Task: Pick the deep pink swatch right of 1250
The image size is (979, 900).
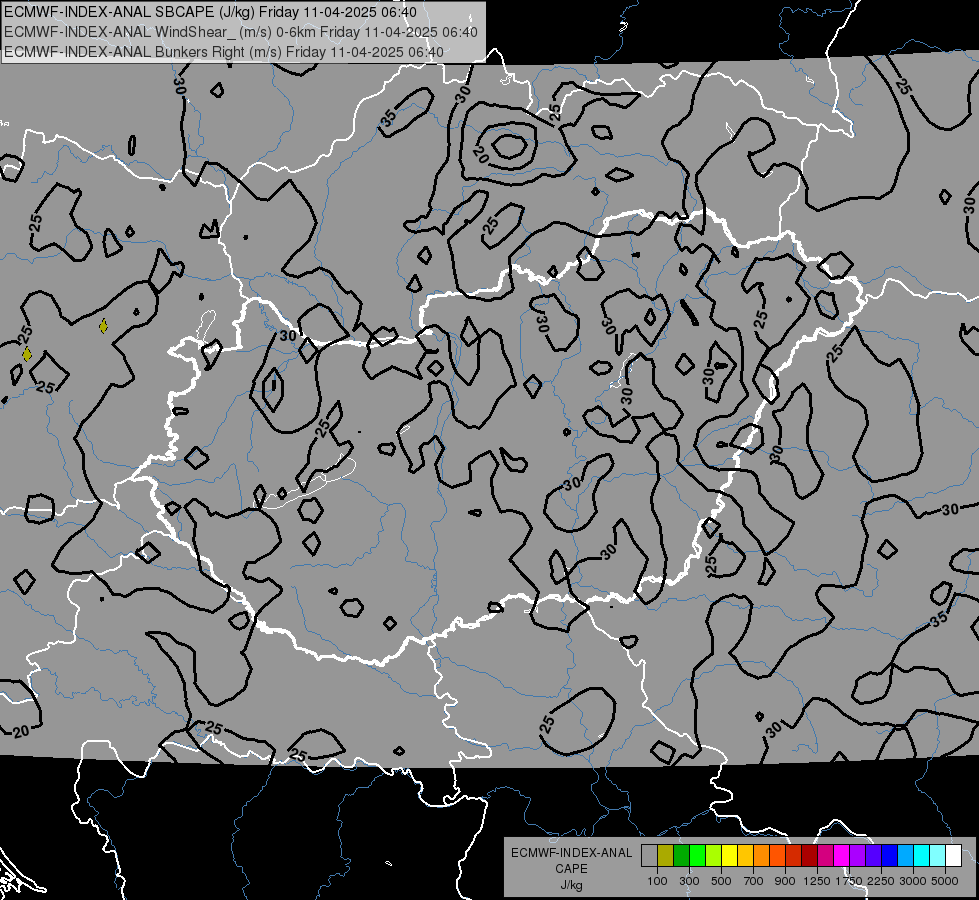Action: click(x=825, y=856)
